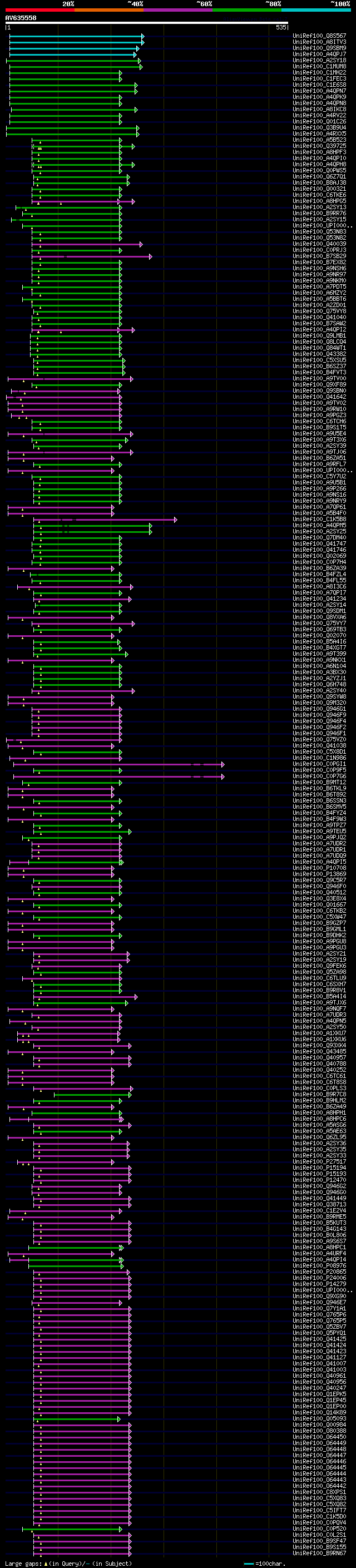Click the Large gaps legend text
Viewport: 356px width, 1568px height.
68,1563
